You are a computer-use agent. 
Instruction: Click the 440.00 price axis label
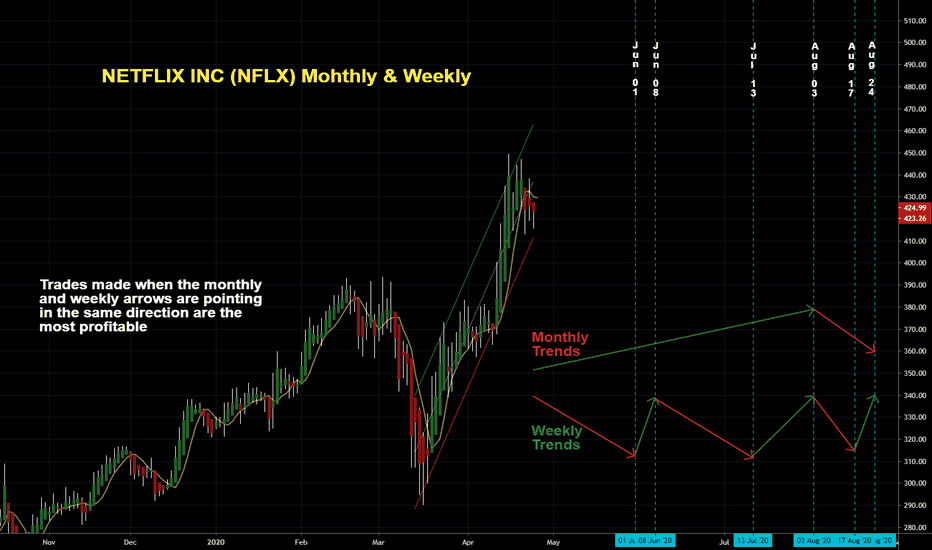[x=915, y=175]
